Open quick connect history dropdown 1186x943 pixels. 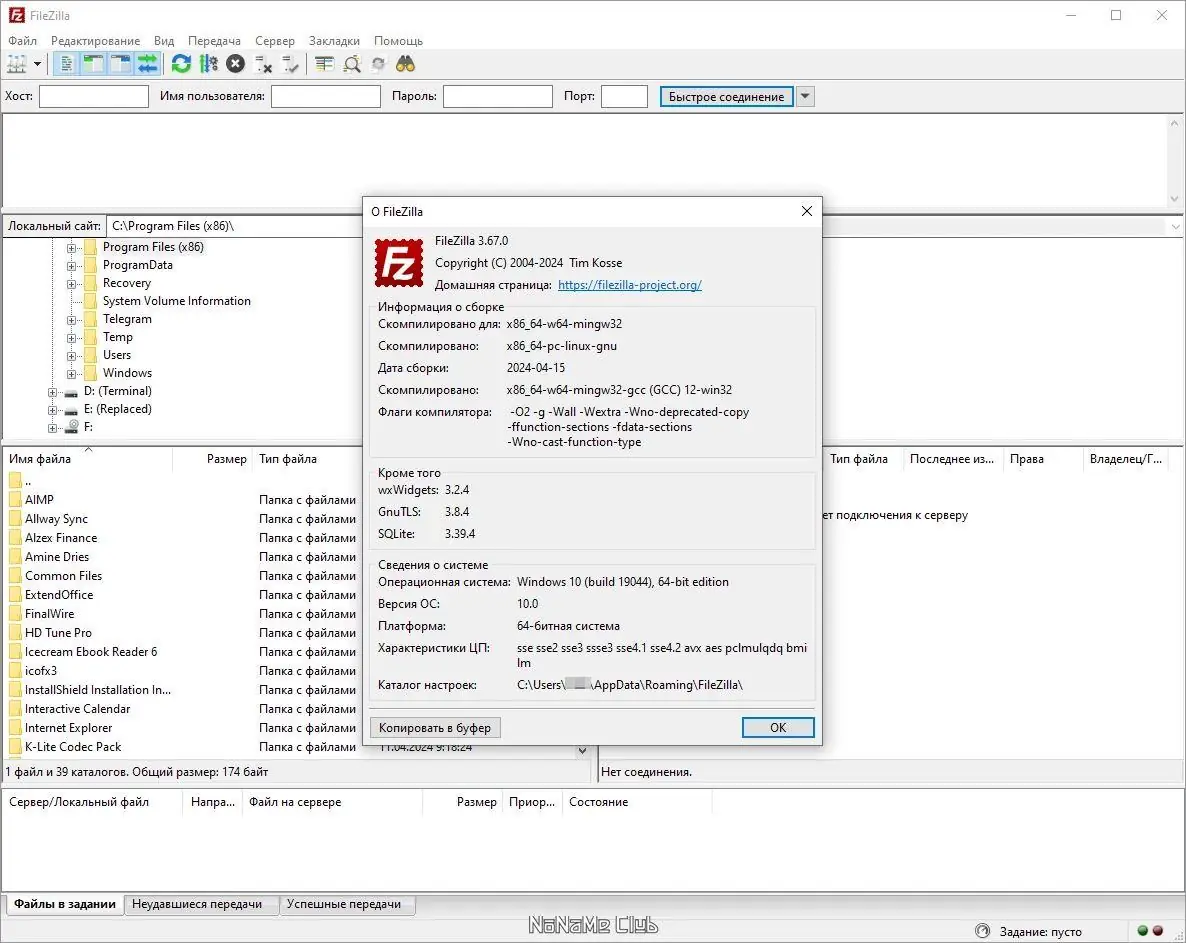pos(805,96)
